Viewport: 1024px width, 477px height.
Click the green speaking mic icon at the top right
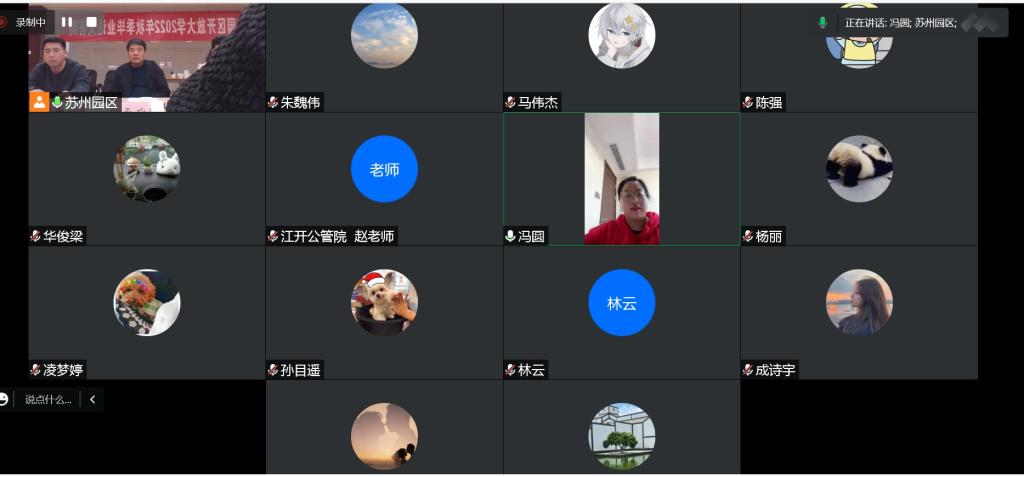pyautogui.click(x=823, y=22)
